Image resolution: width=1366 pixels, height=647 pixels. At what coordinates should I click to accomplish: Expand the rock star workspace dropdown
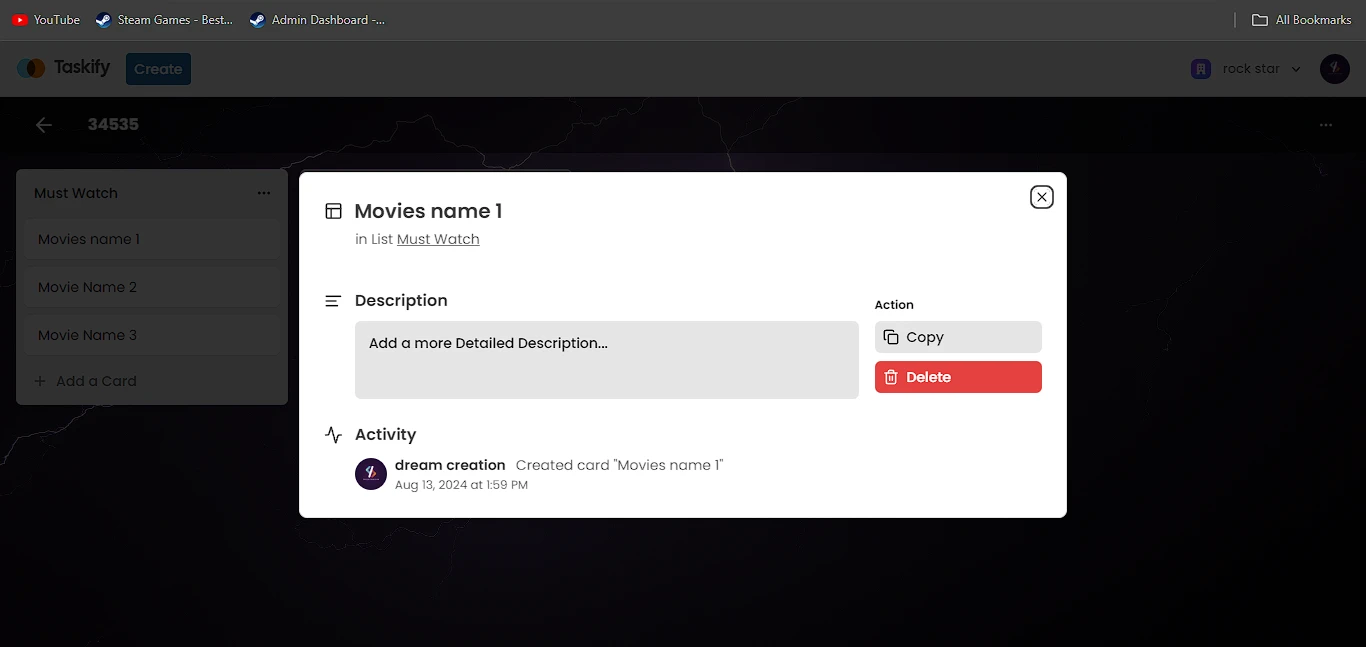[x=1296, y=69]
